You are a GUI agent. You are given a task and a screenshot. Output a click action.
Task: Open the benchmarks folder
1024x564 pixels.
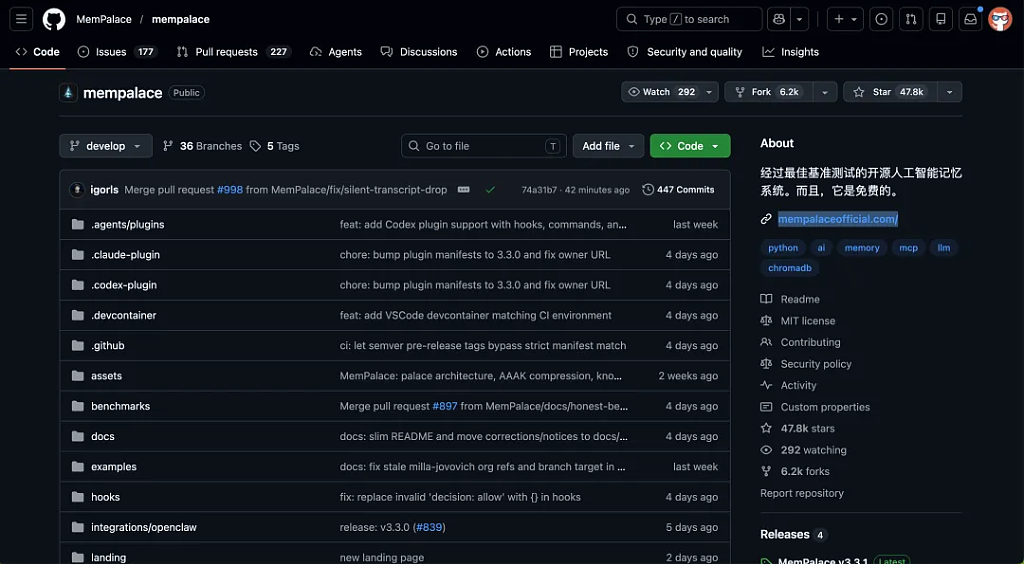[x=121, y=406]
